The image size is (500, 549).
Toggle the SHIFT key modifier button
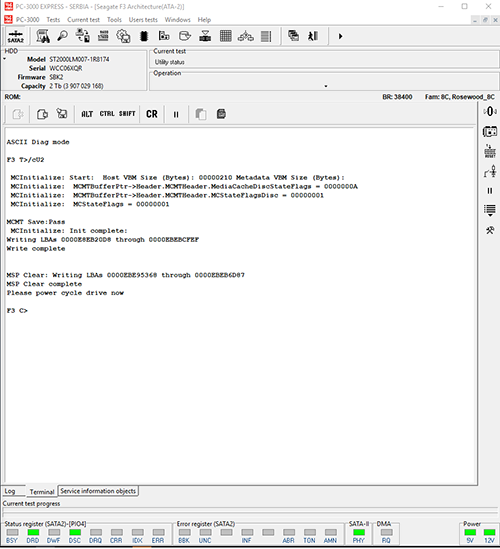pyautogui.click(x=127, y=114)
